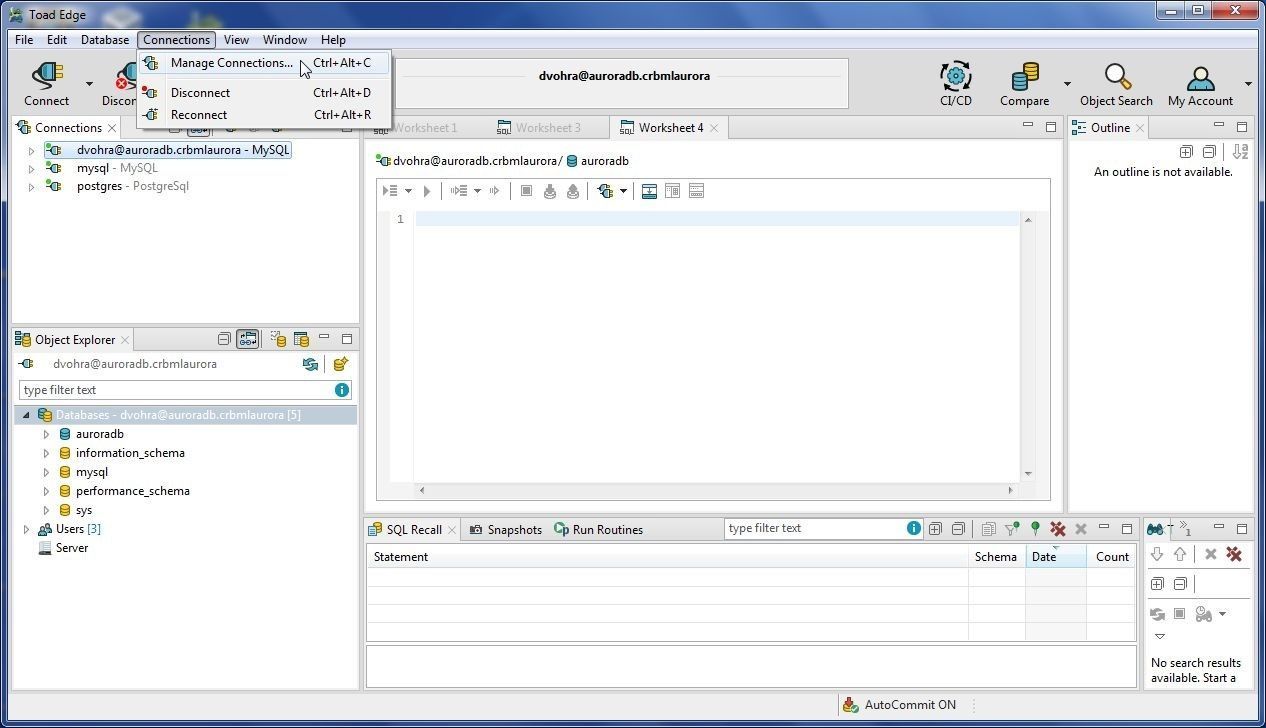
Task: Sort by Count column header
Action: (x=1111, y=557)
